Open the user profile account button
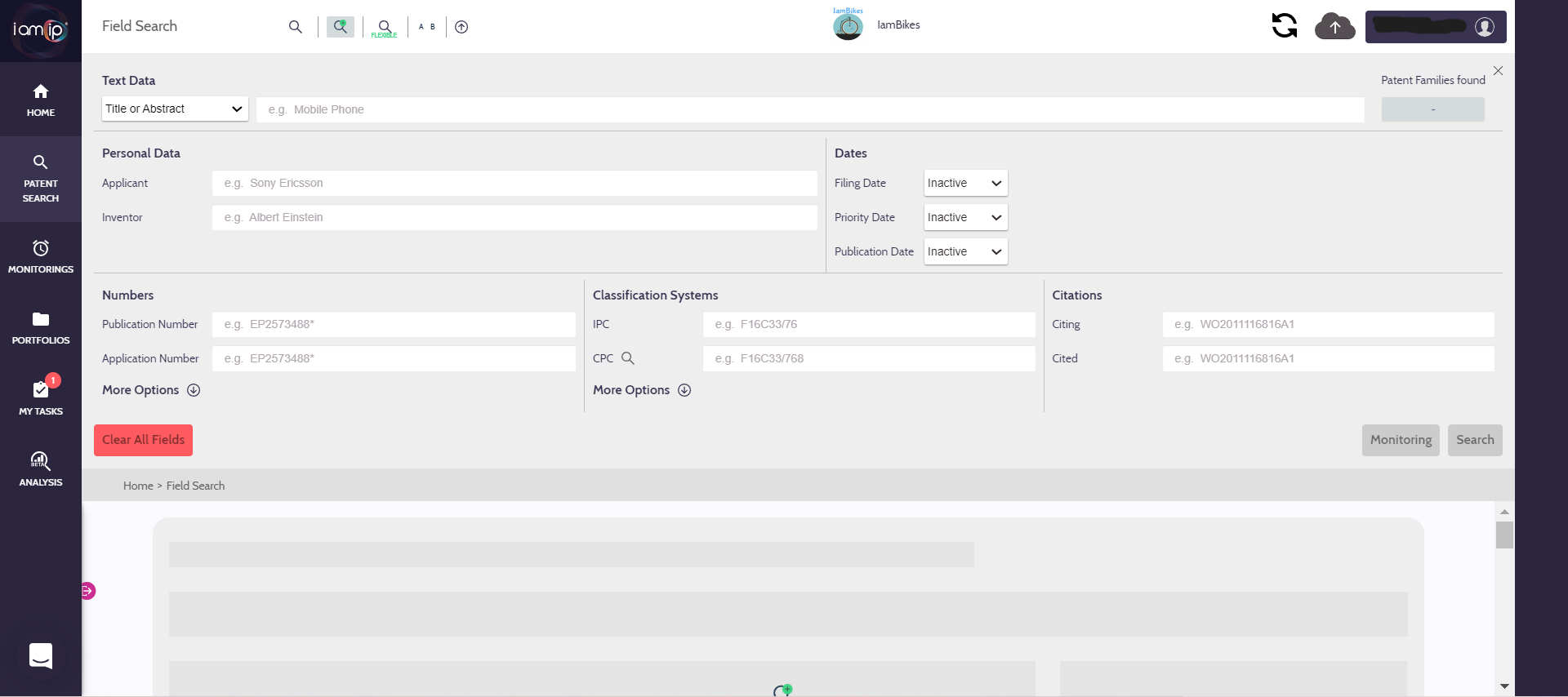The image size is (1568, 697). point(1436,27)
